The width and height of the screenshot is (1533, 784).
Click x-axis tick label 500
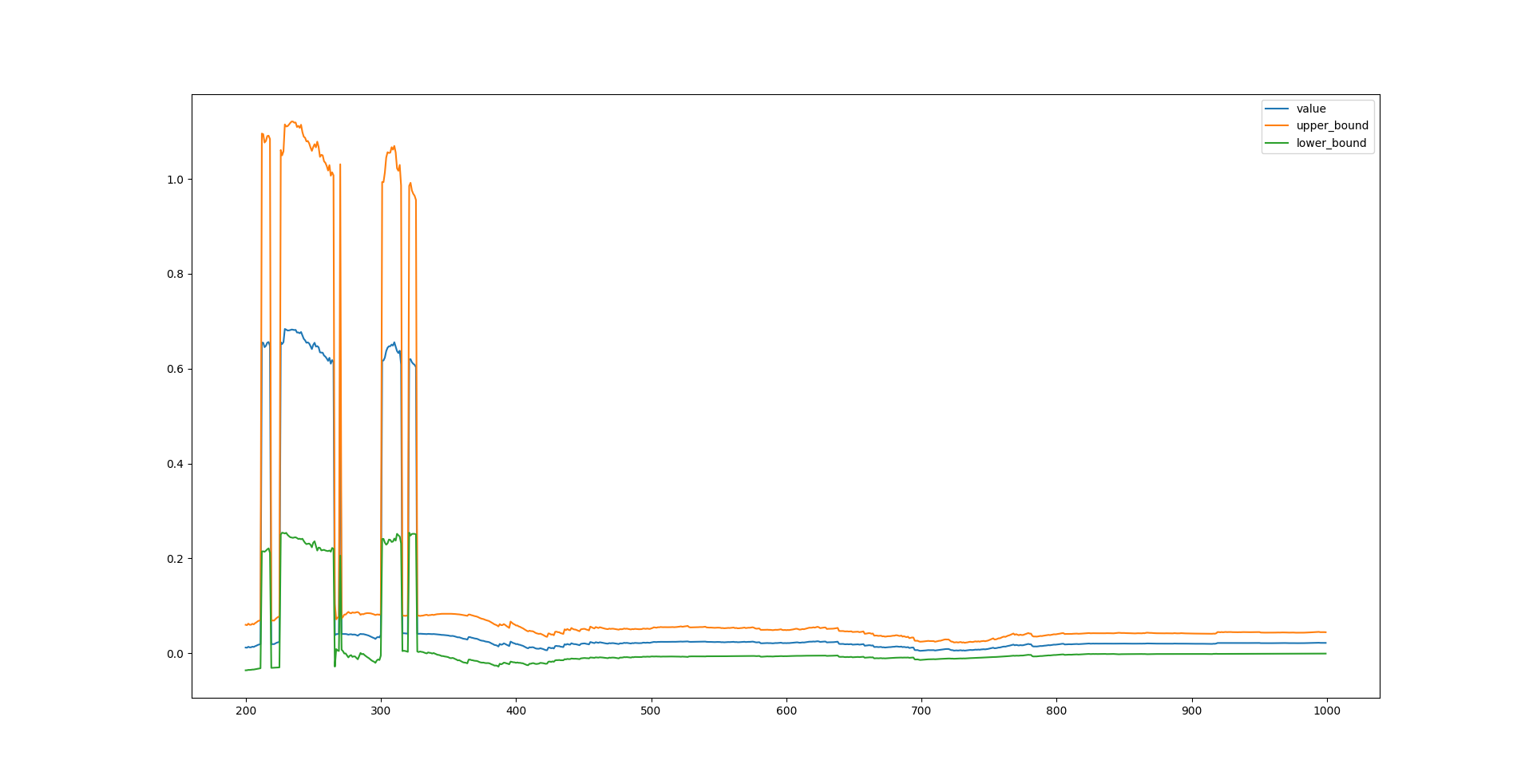pyautogui.click(x=651, y=711)
